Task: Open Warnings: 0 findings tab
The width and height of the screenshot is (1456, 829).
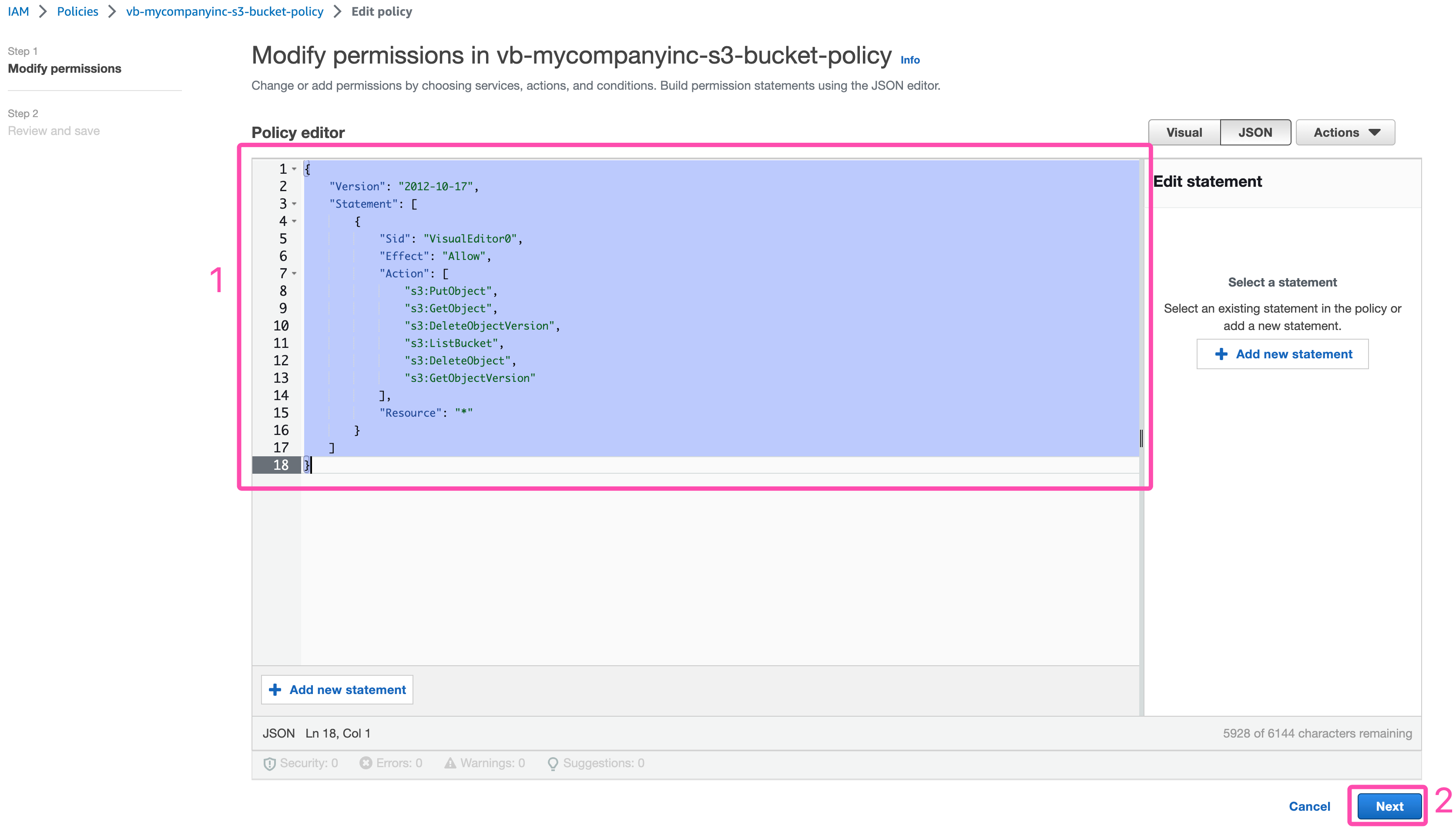Action: click(485, 763)
